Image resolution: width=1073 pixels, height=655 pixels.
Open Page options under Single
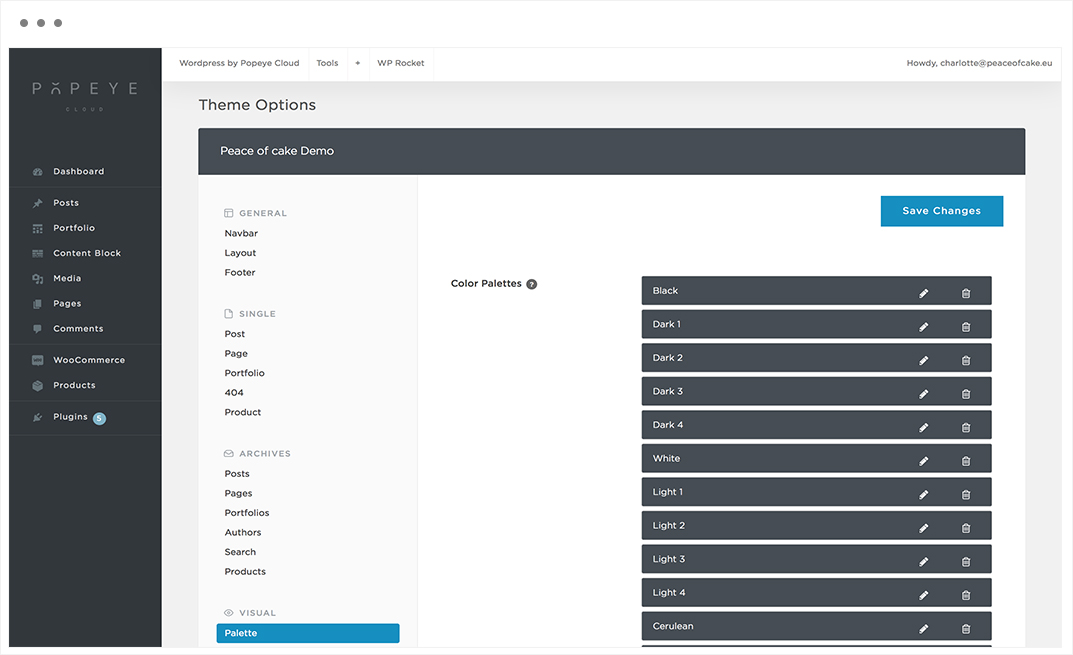coord(236,354)
